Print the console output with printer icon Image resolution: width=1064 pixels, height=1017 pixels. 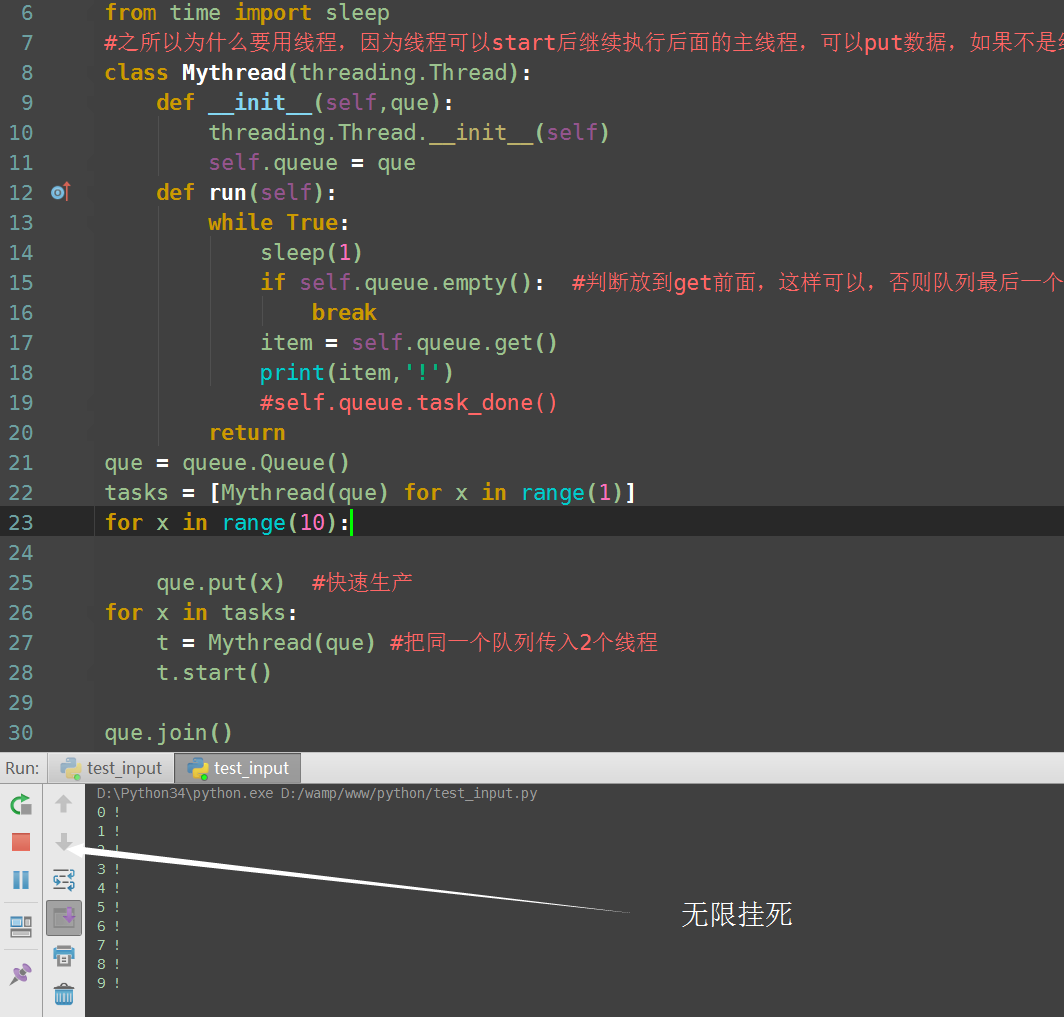pos(64,956)
